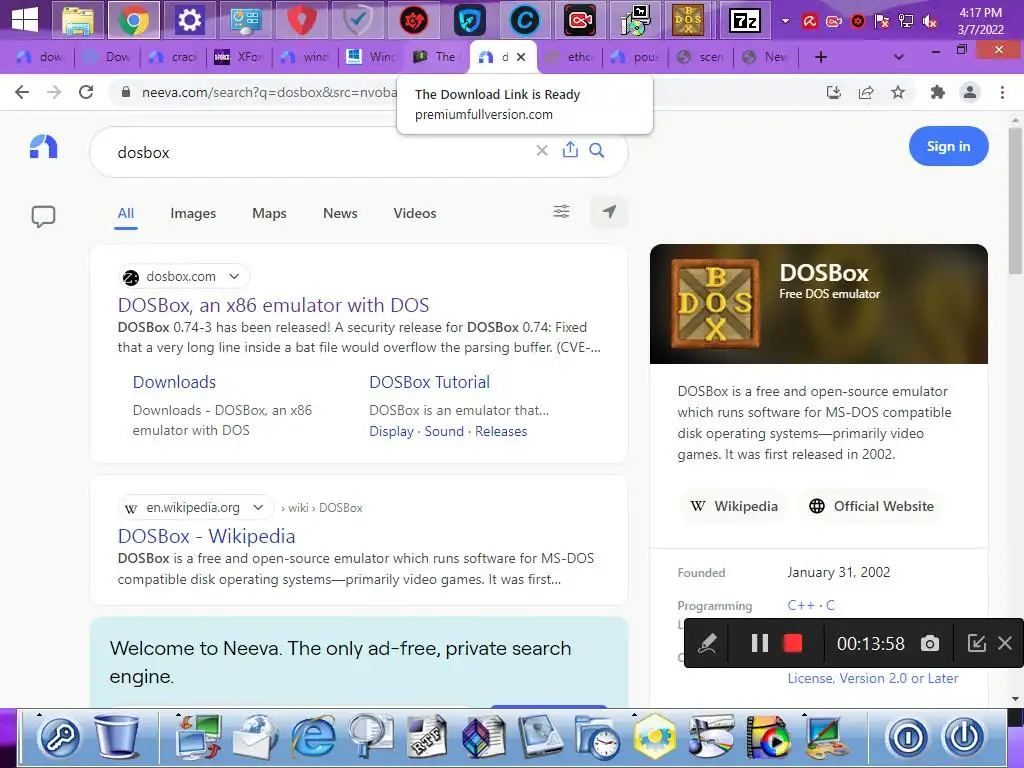Show hidden system tray icons arrow

coord(785,21)
